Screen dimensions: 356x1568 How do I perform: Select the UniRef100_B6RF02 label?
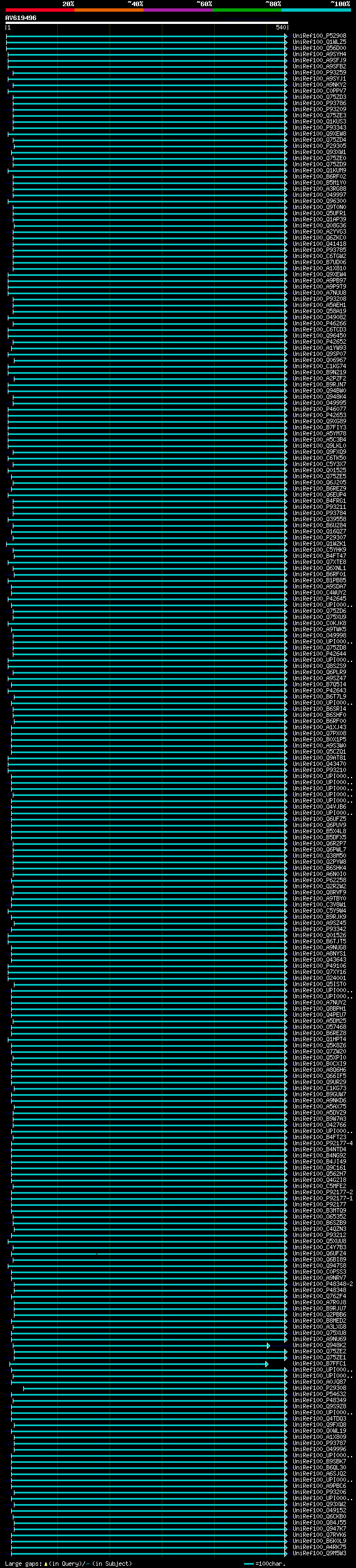tap(319, 176)
